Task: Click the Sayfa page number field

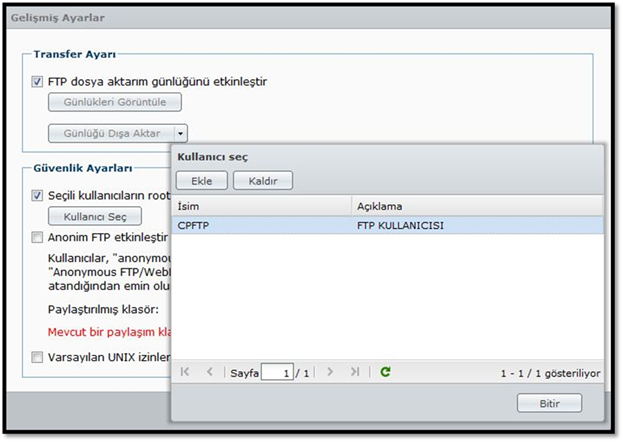Action: click(x=277, y=373)
